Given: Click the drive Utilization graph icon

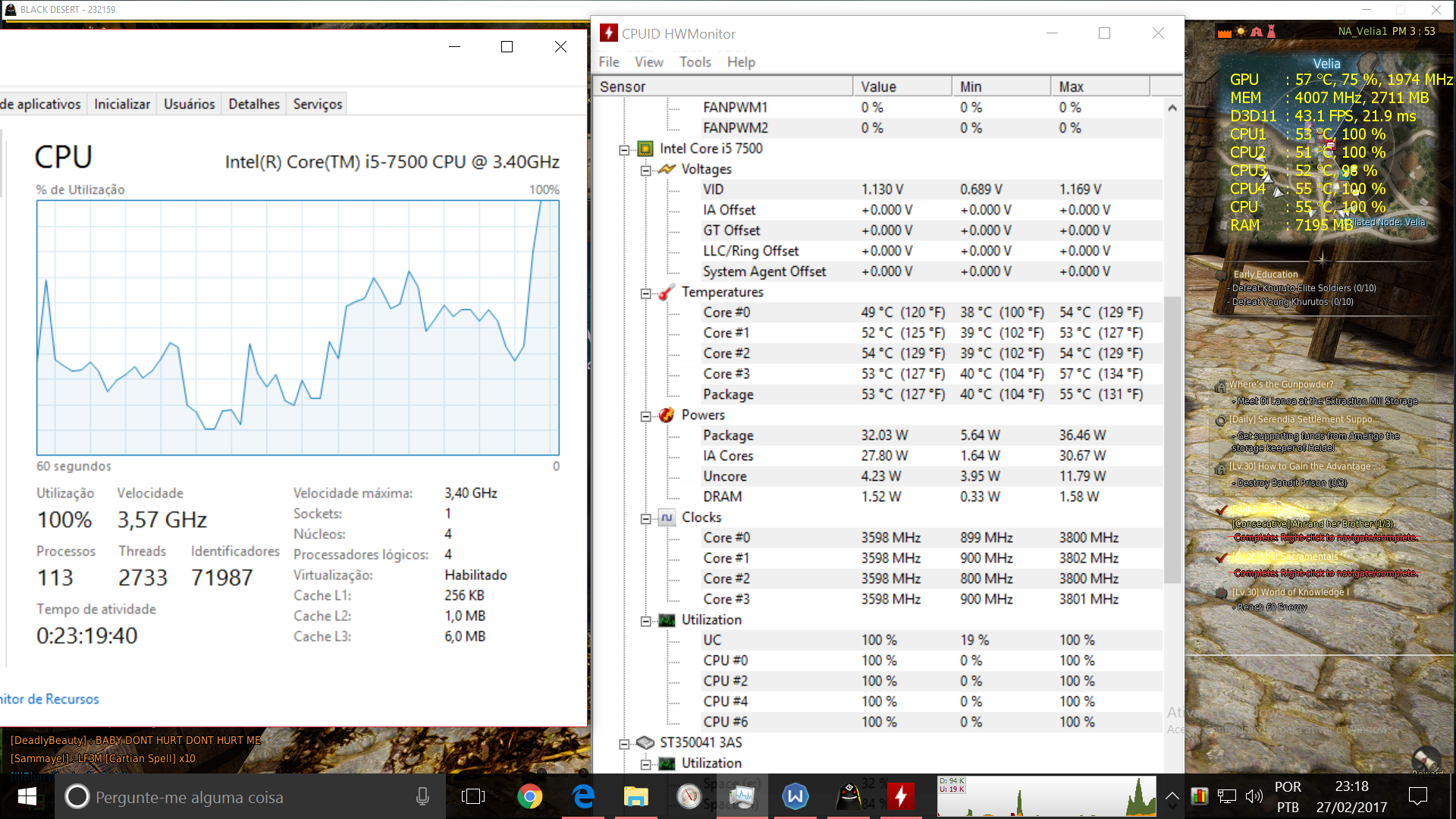Looking at the screenshot, I should 667,763.
